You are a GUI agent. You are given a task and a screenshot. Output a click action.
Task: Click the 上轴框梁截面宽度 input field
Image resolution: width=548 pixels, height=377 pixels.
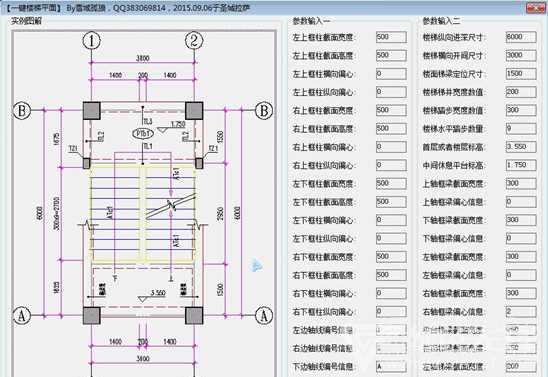[521, 183]
